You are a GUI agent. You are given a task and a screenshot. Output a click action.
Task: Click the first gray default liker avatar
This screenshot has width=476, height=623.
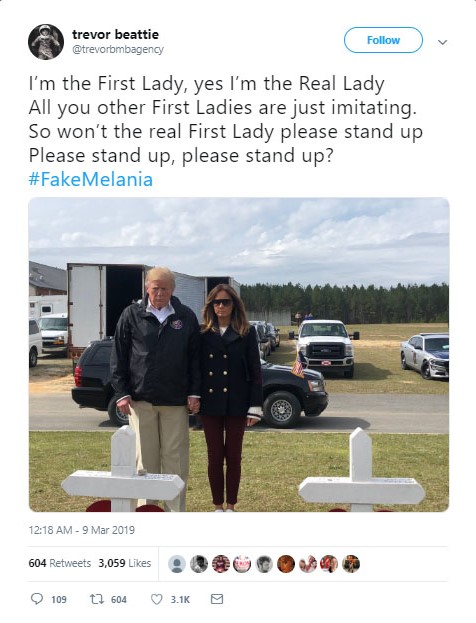177,564
